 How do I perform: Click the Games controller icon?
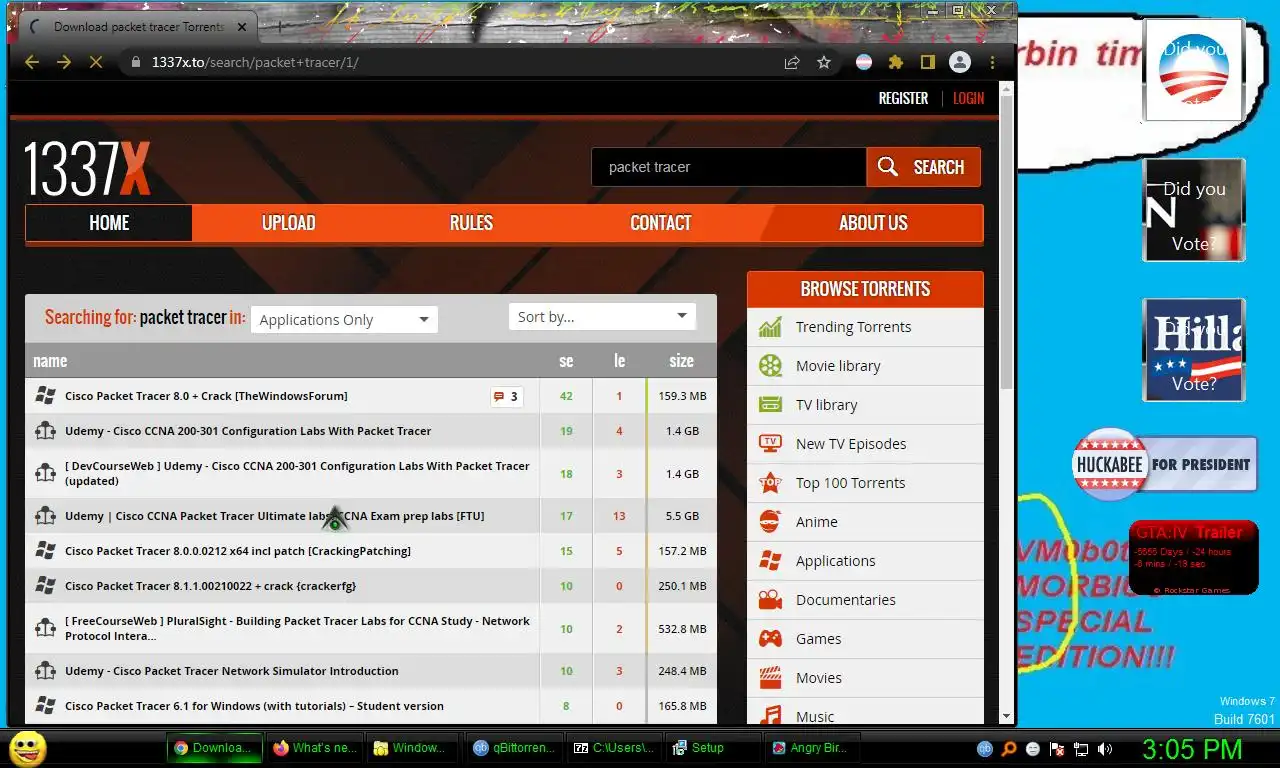(770, 639)
